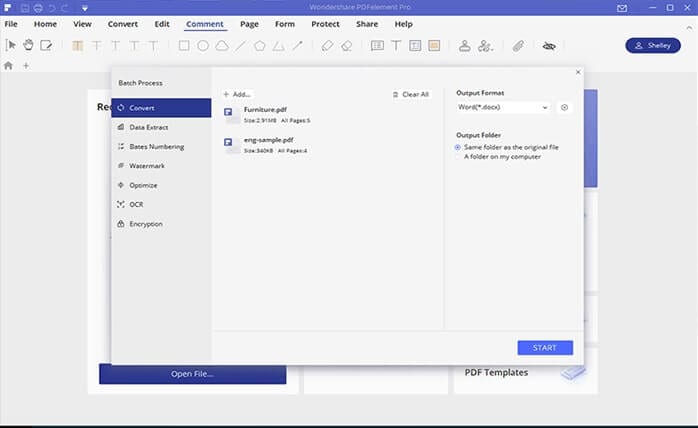Select A folder on my computer option
698x428 pixels.
498,157
